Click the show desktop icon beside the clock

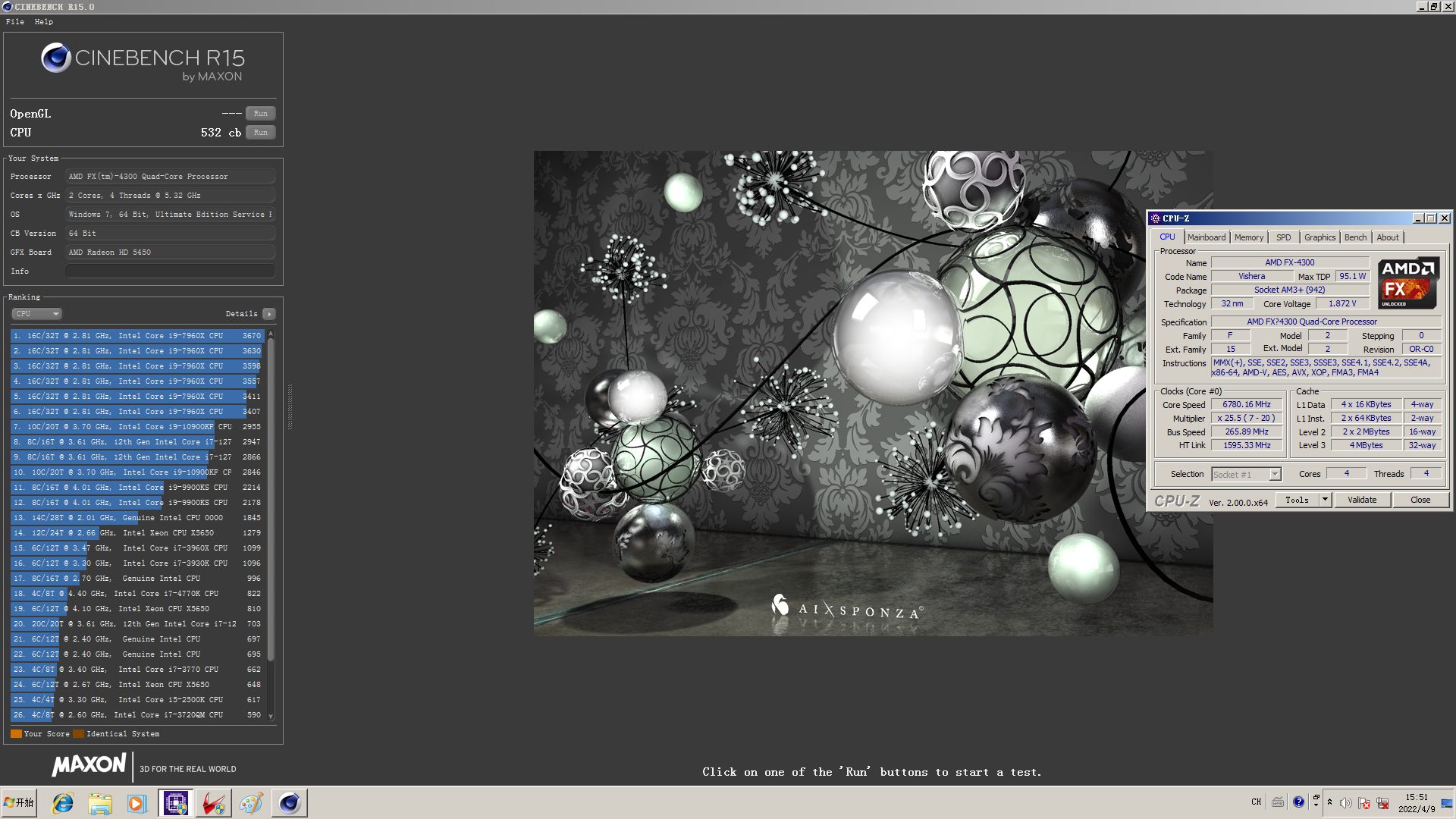coord(1447,803)
